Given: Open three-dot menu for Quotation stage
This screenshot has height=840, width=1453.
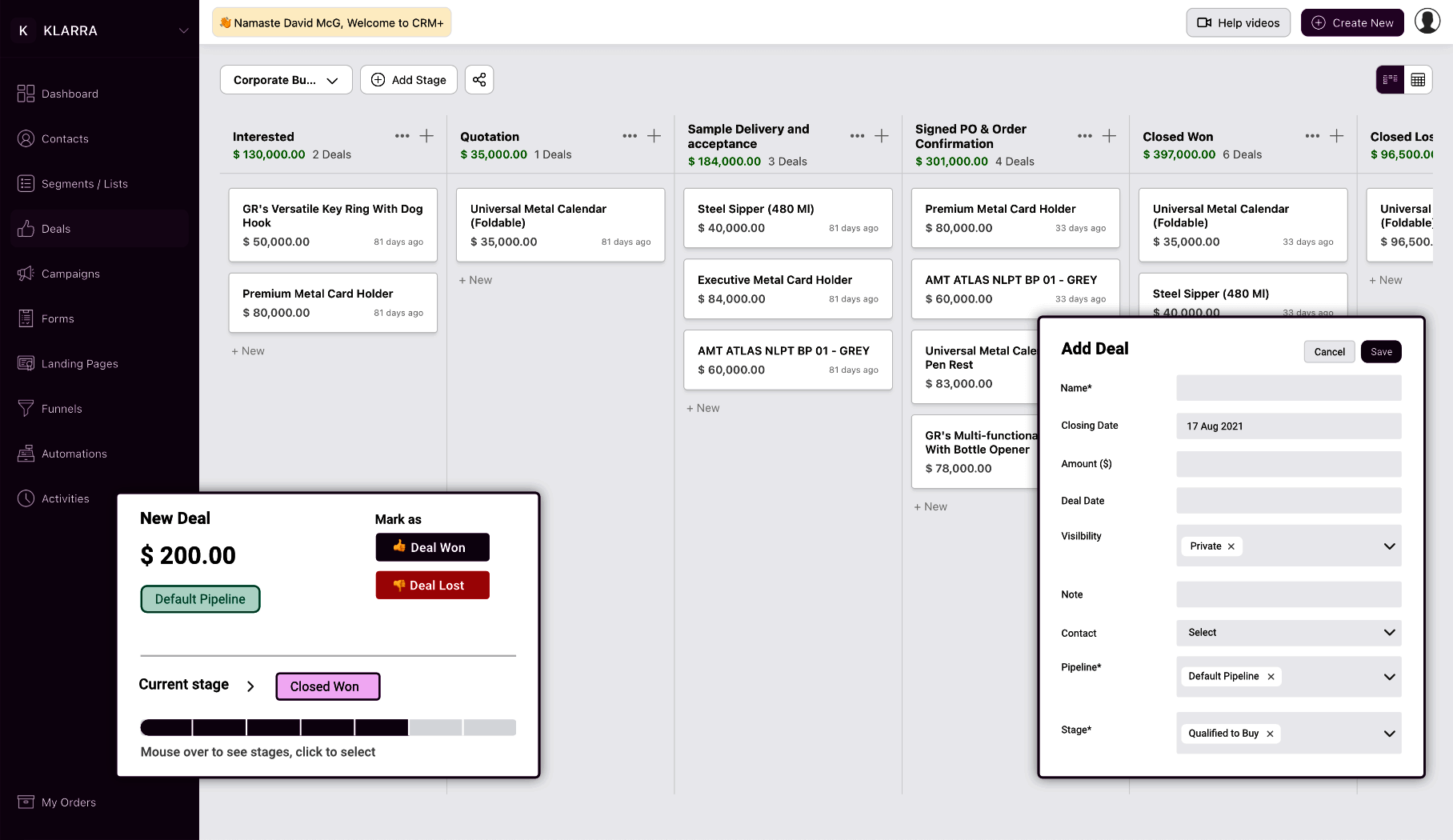Looking at the screenshot, I should pyautogui.click(x=630, y=136).
